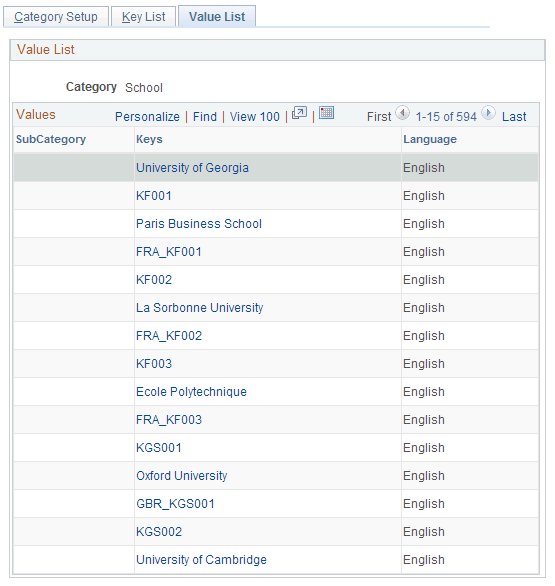
Task: Open La Sorbonne University link
Action: pos(200,308)
